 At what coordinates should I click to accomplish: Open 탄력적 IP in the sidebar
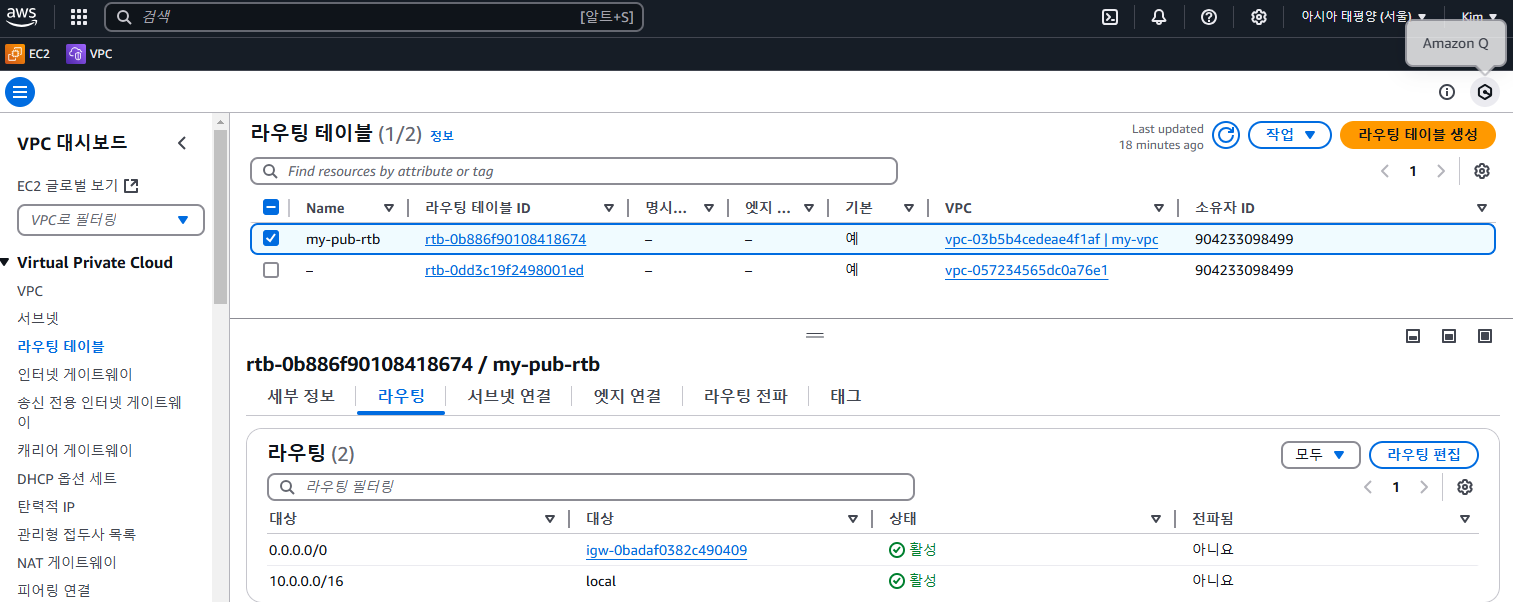click(46, 506)
